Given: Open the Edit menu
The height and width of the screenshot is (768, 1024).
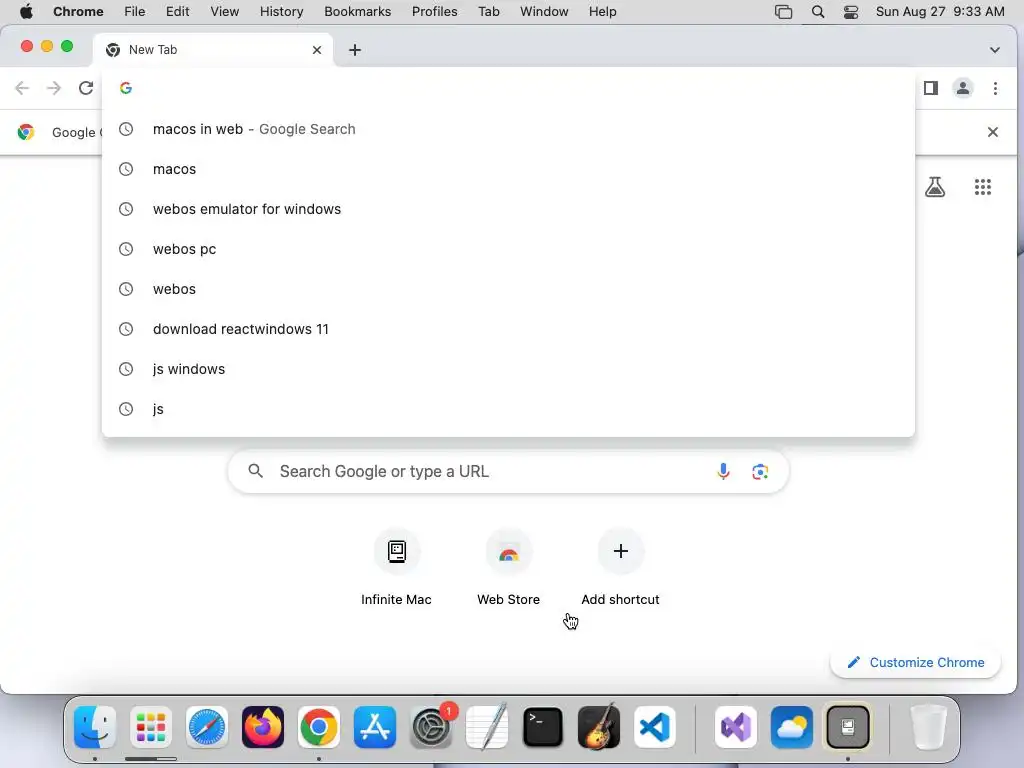Looking at the screenshot, I should 178,12.
